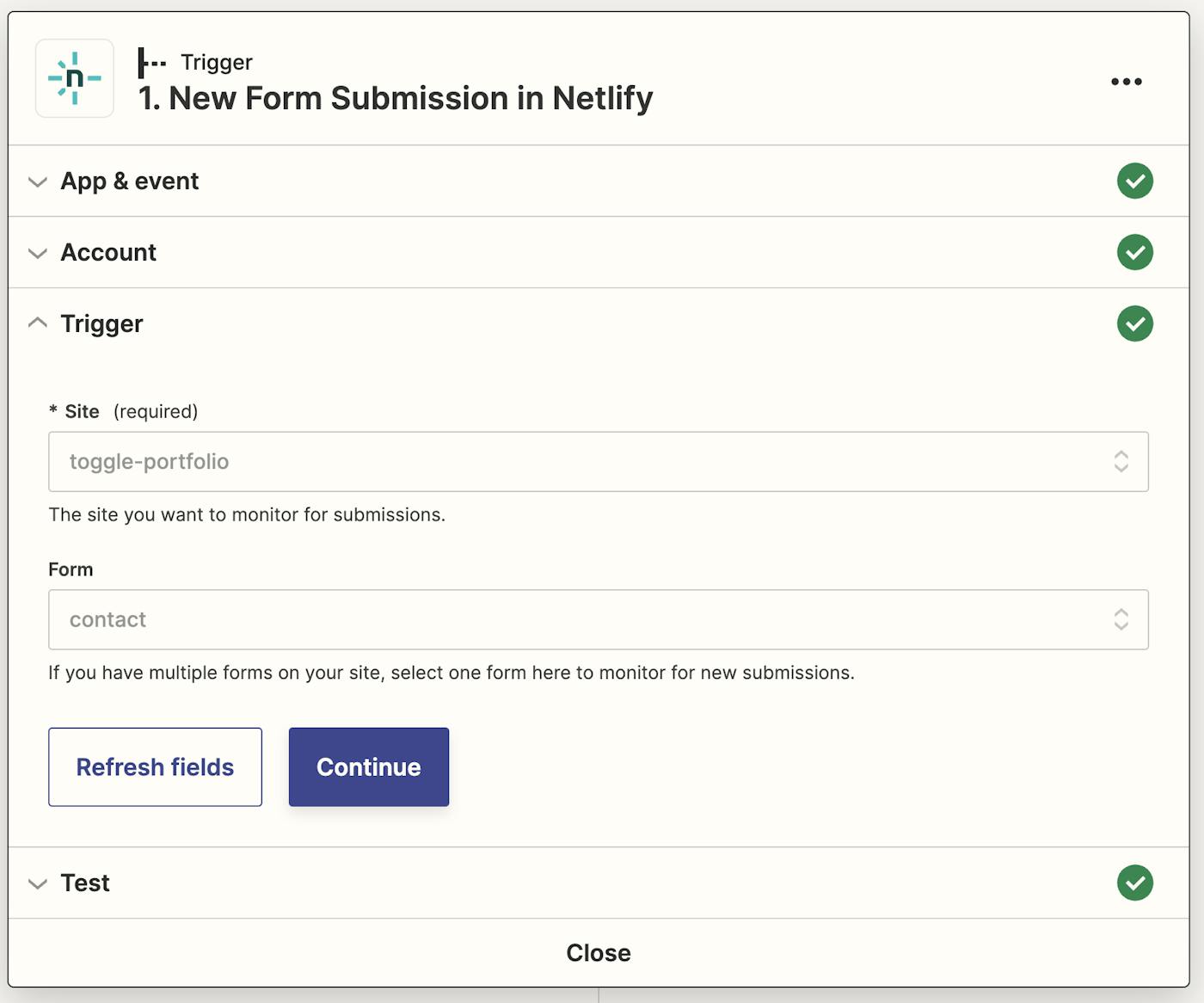Open the Site dropdown showing toggle-portfolio
Image resolution: width=1204 pixels, height=1003 pixels.
point(598,462)
